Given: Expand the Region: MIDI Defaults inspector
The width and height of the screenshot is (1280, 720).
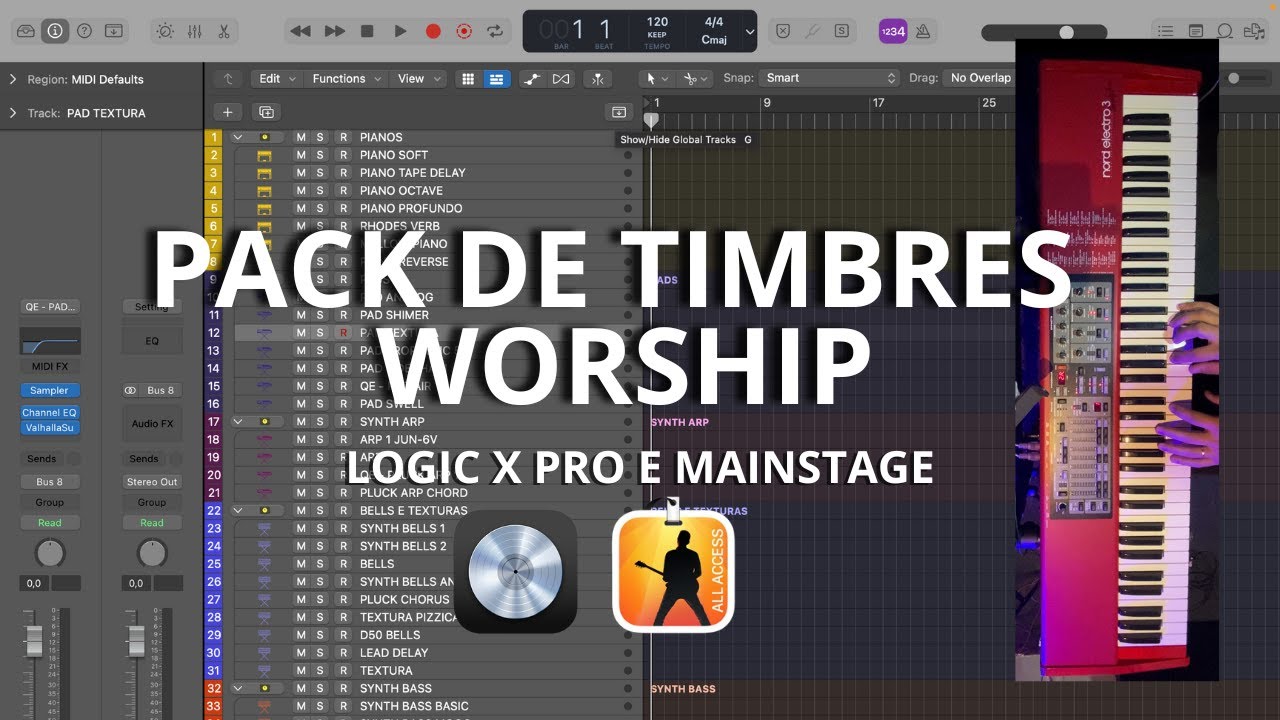Looking at the screenshot, I should tap(13, 79).
